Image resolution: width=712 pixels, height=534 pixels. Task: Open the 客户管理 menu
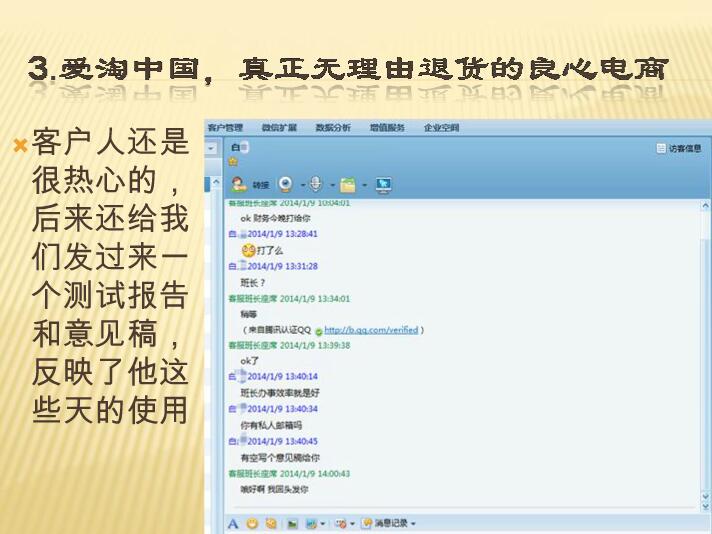coord(225,128)
